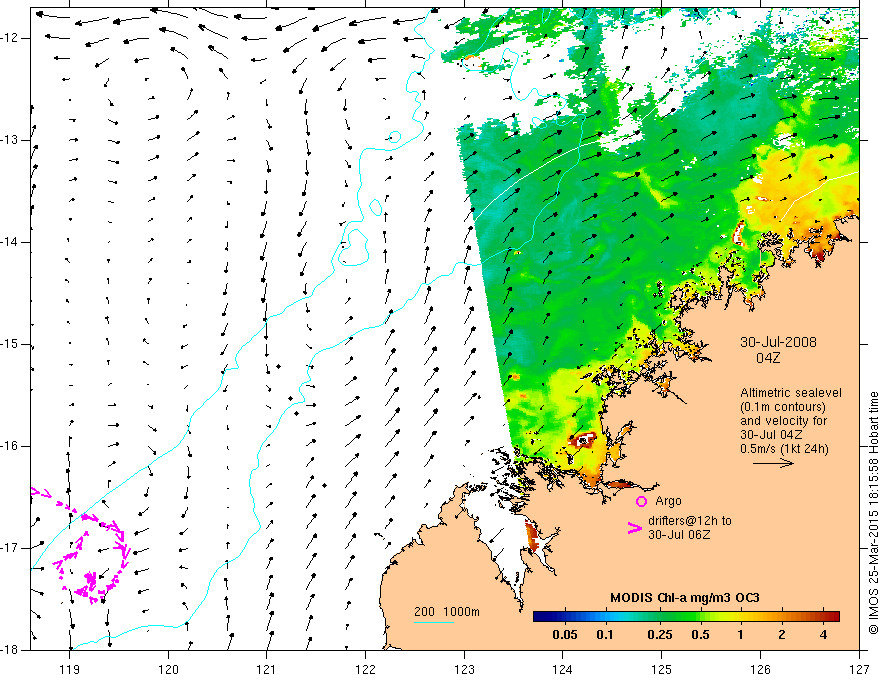This screenshot has width=880, height=680.
Task: Click the 127 longitude axis label
Action: 859,669
